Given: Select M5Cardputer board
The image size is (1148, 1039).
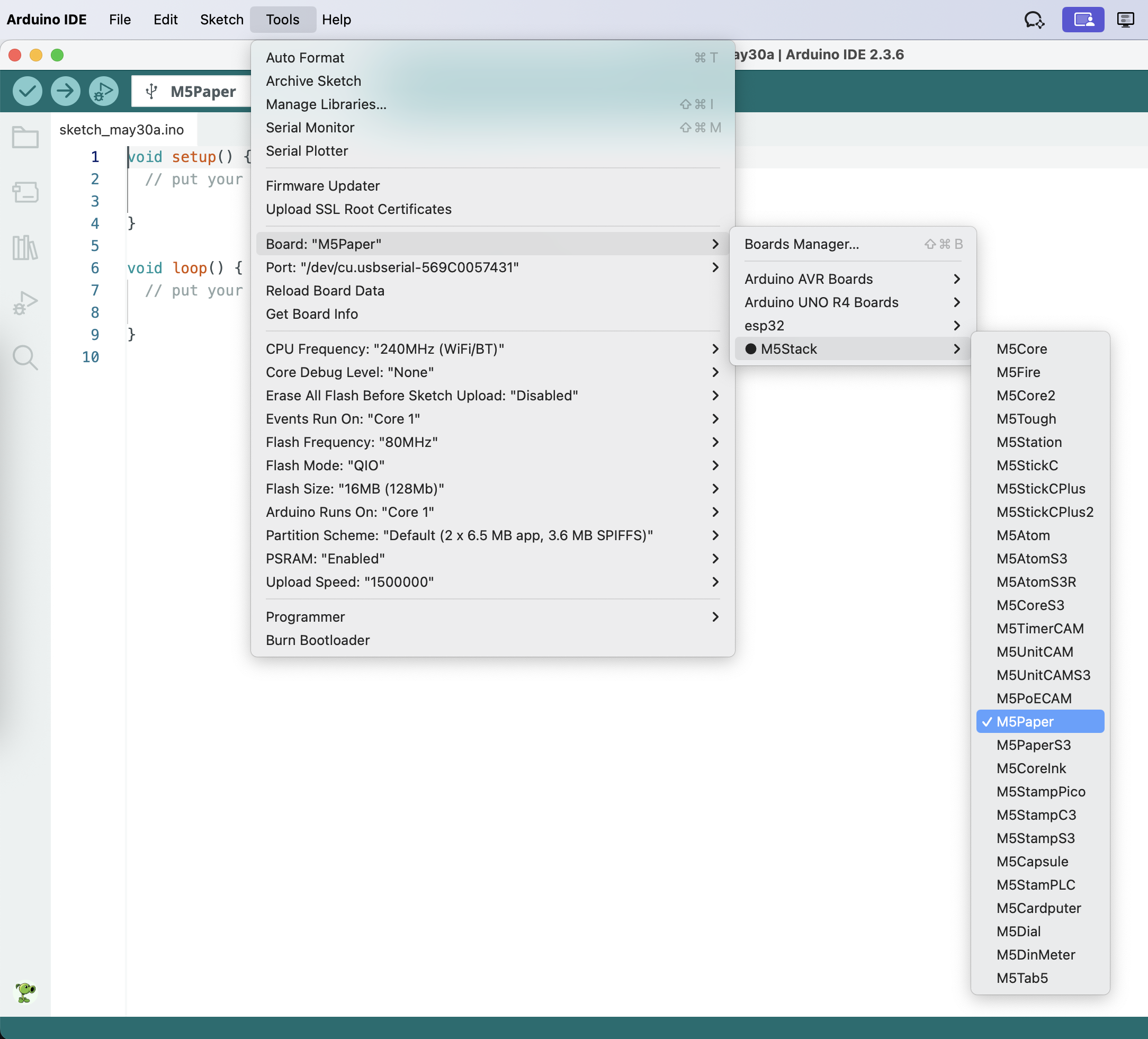Looking at the screenshot, I should pos(1040,908).
